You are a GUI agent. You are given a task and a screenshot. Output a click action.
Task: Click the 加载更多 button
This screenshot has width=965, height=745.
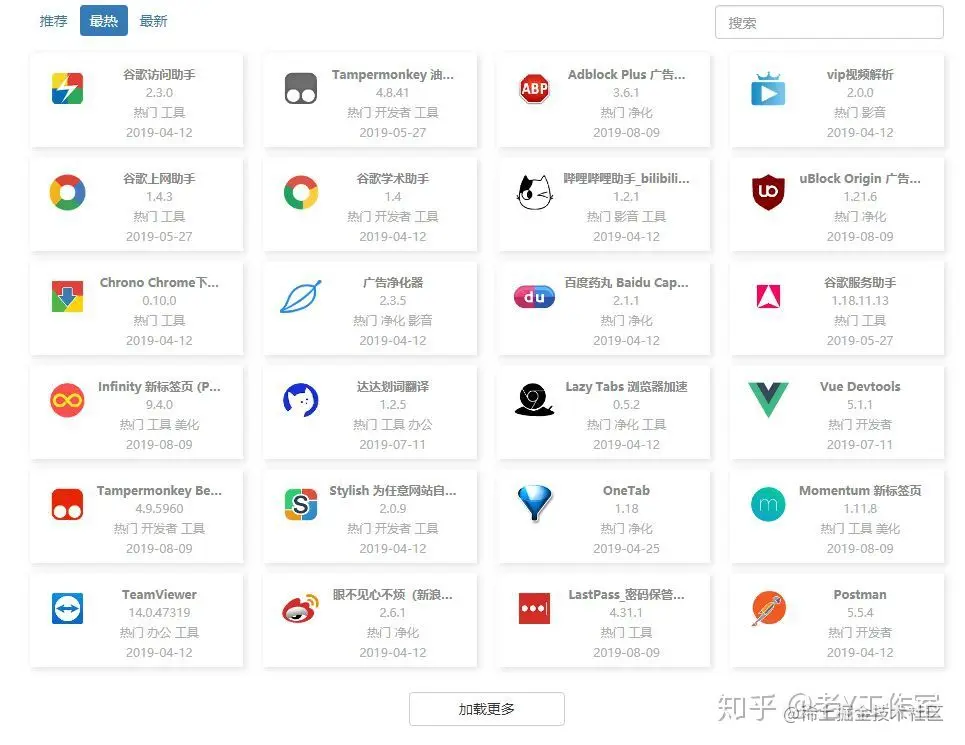486,709
